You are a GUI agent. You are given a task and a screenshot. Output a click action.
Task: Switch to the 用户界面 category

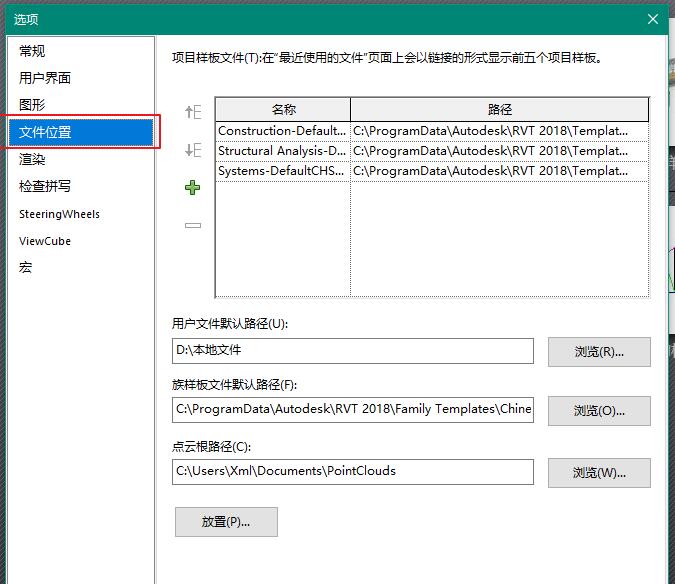click(x=45, y=78)
